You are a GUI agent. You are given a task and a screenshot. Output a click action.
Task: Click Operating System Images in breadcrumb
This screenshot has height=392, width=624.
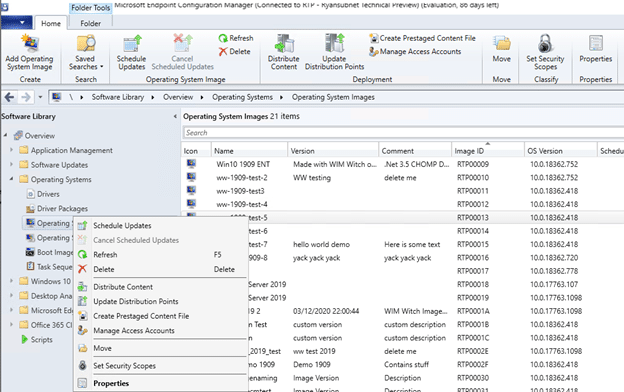(x=333, y=97)
